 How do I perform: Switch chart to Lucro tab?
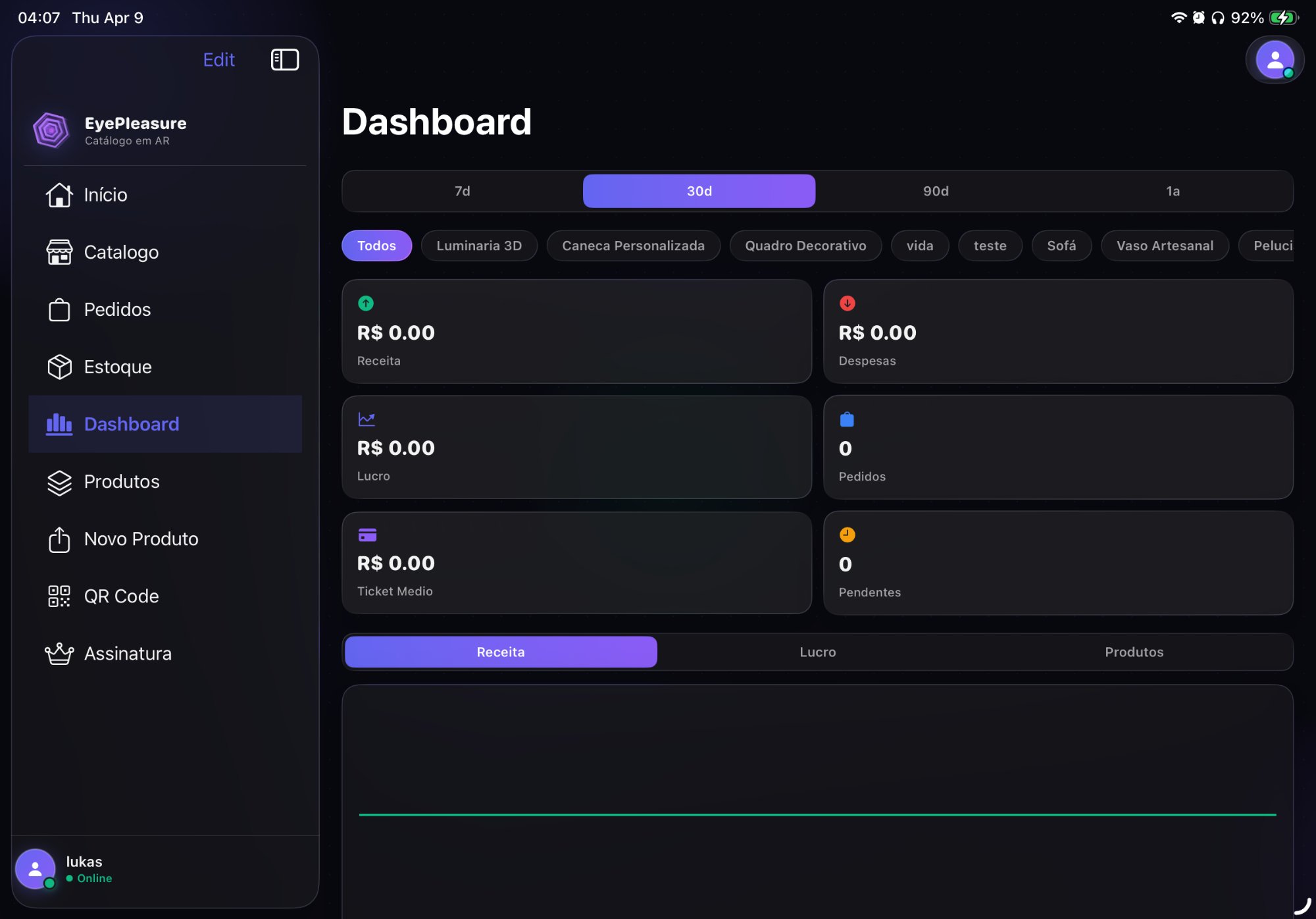point(817,652)
